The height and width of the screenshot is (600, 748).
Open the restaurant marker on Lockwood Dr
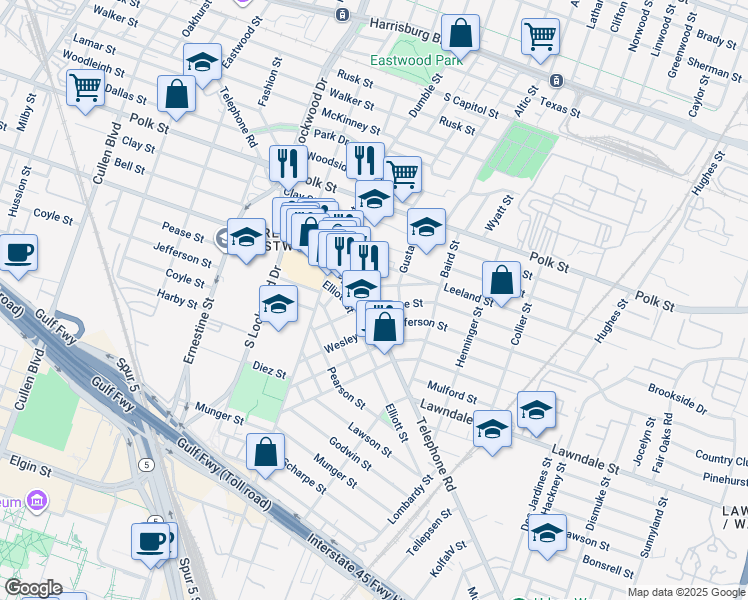tap(288, 165)
